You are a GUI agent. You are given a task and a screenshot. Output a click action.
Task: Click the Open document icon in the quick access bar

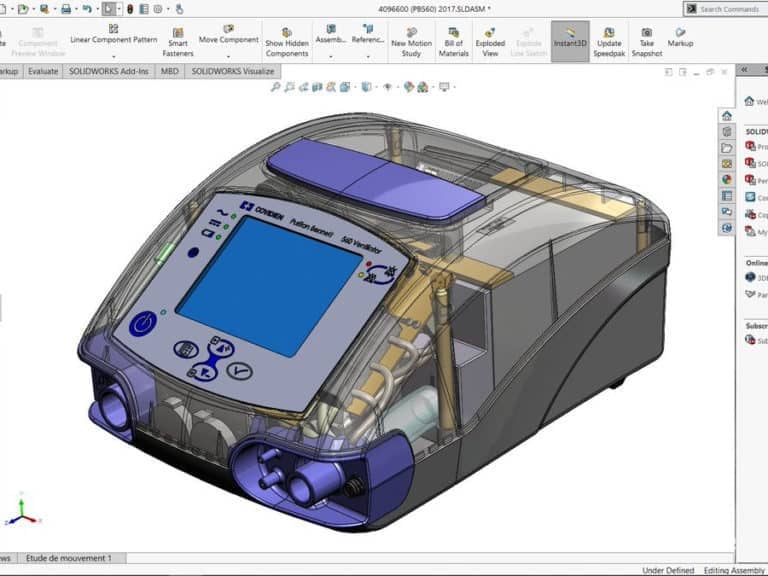[x=22, y=9]
